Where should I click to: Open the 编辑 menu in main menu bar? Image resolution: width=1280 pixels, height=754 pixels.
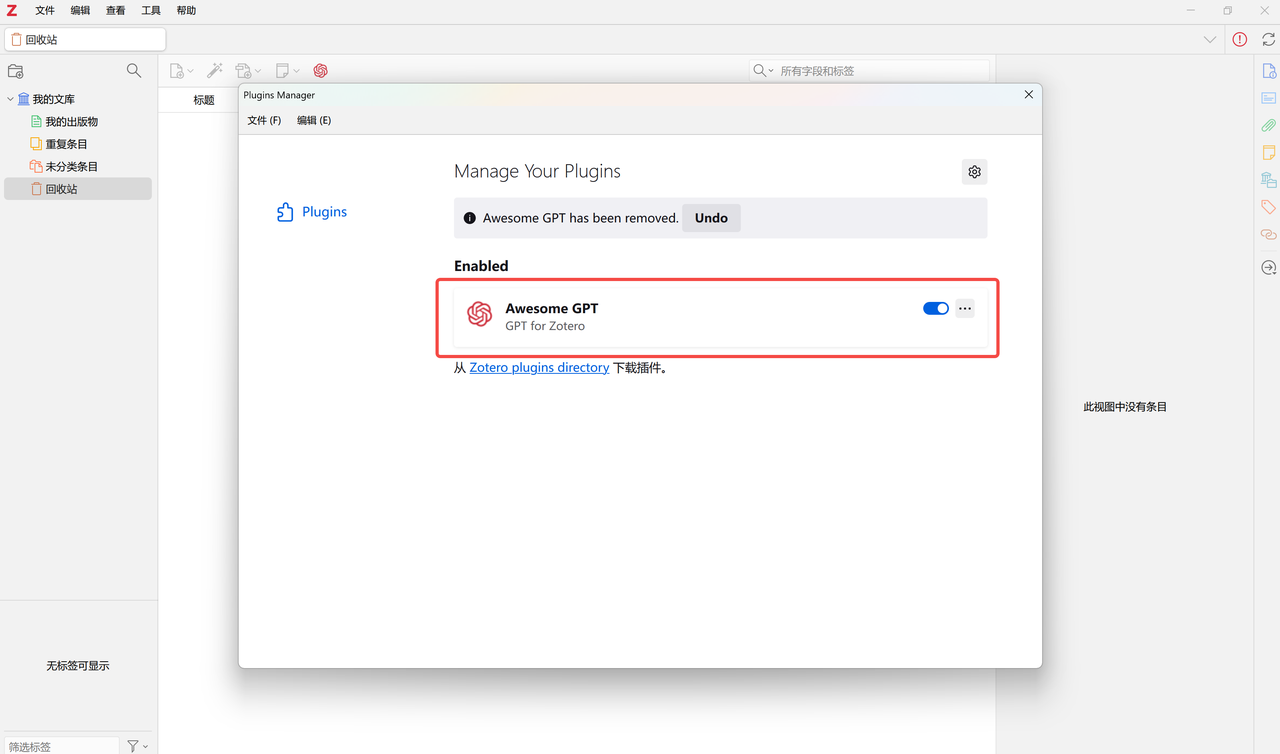[80, 10]
